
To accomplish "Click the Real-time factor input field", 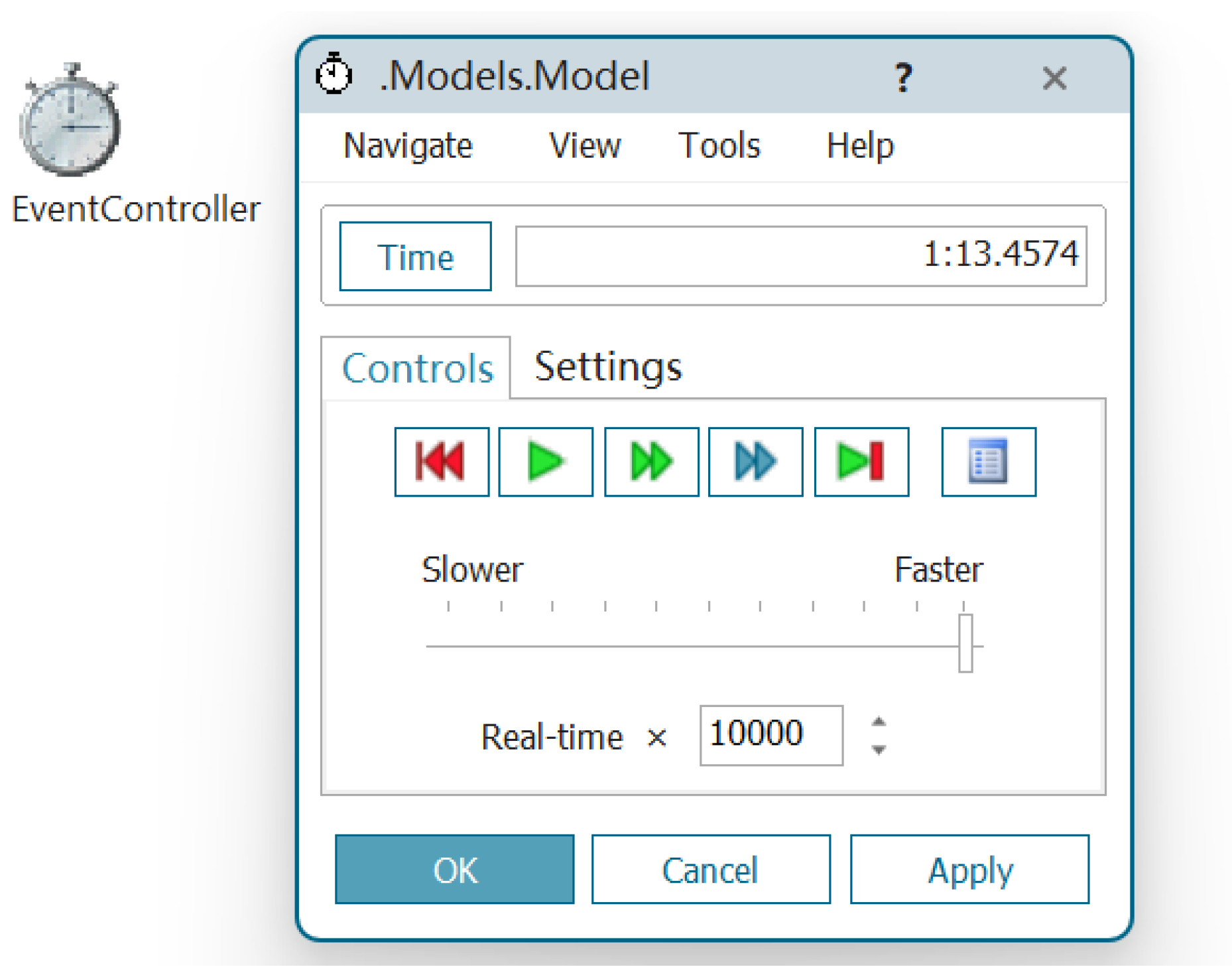I will pyautogui.click(x=770, y=735).
